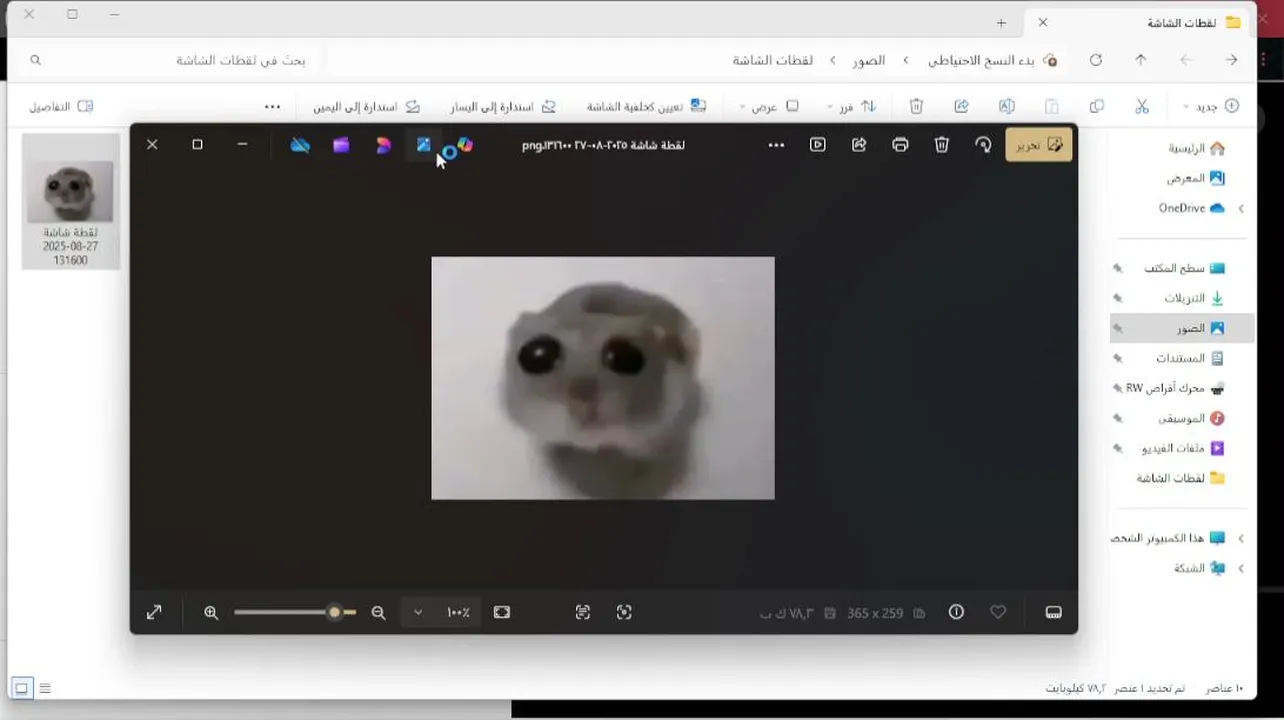
Task: Select the screenshot thumbnail in File Explorer
Action: click(x=71, y=202)
